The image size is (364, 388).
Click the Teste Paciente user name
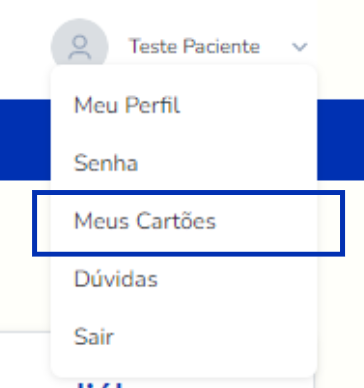[x=194, y=46]
